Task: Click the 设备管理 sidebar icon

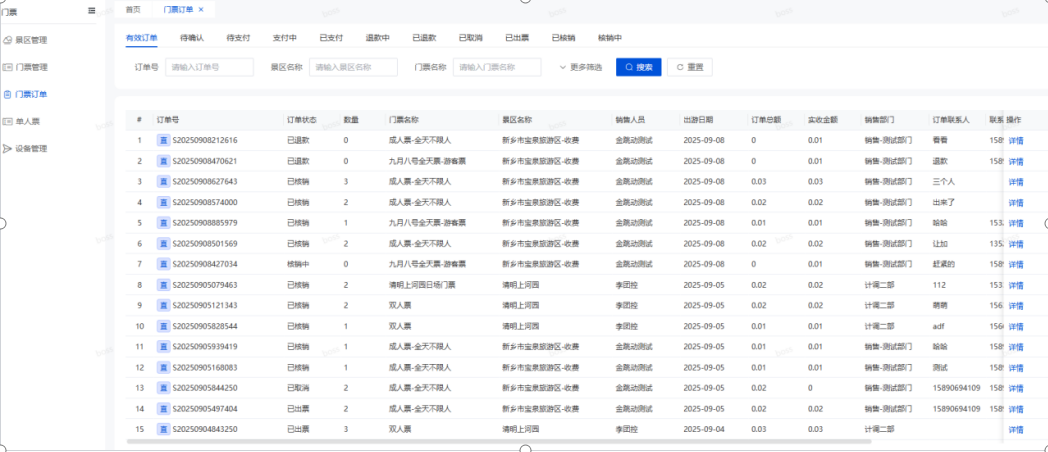Action: pos(8,148)
